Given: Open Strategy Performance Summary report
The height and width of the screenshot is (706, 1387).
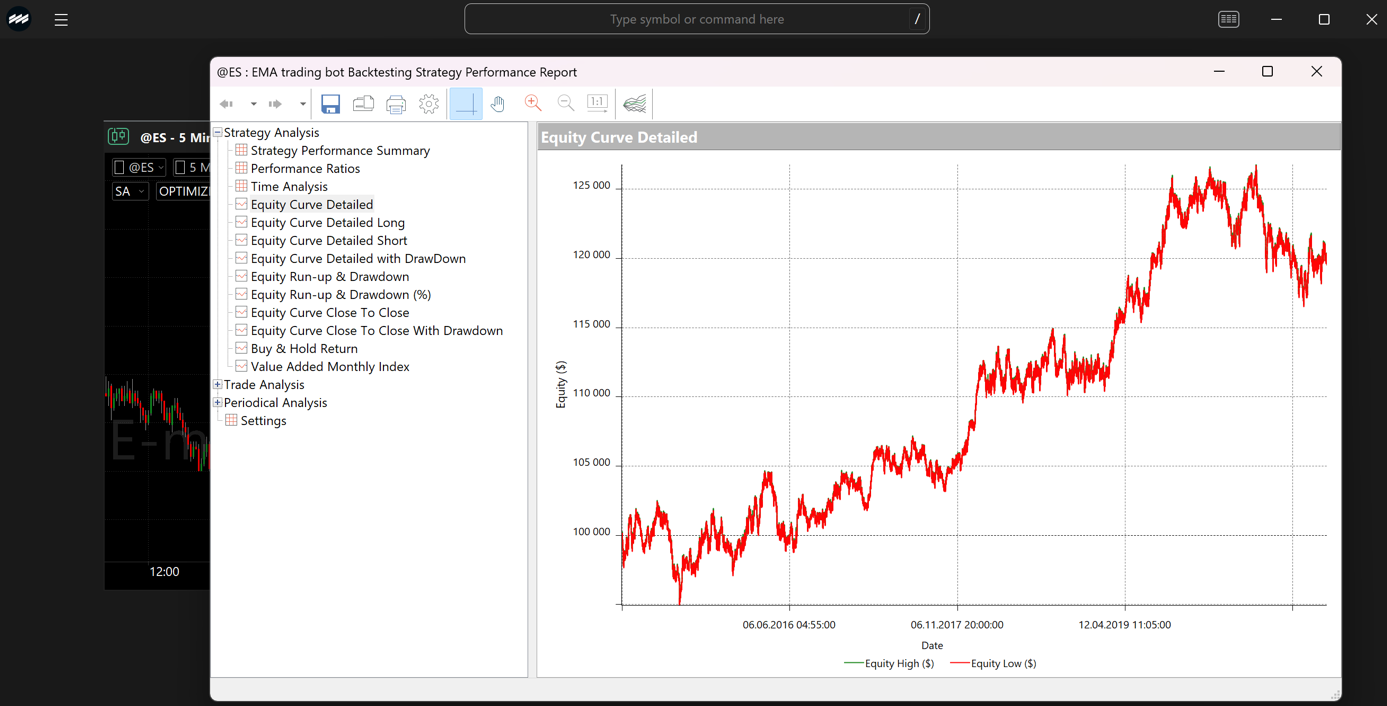Looking at the screenshot, I should pyautogui.click(x=340, y=150).
